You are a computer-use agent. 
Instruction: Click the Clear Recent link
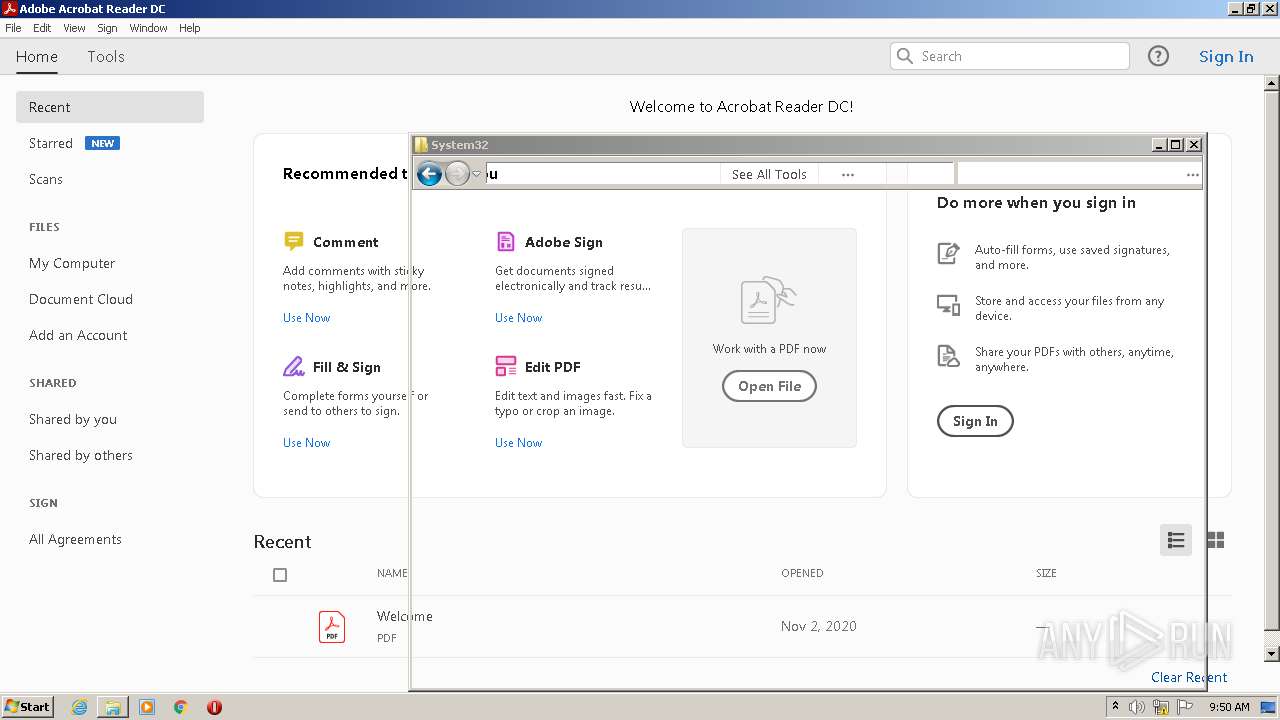click(1189, 677)
